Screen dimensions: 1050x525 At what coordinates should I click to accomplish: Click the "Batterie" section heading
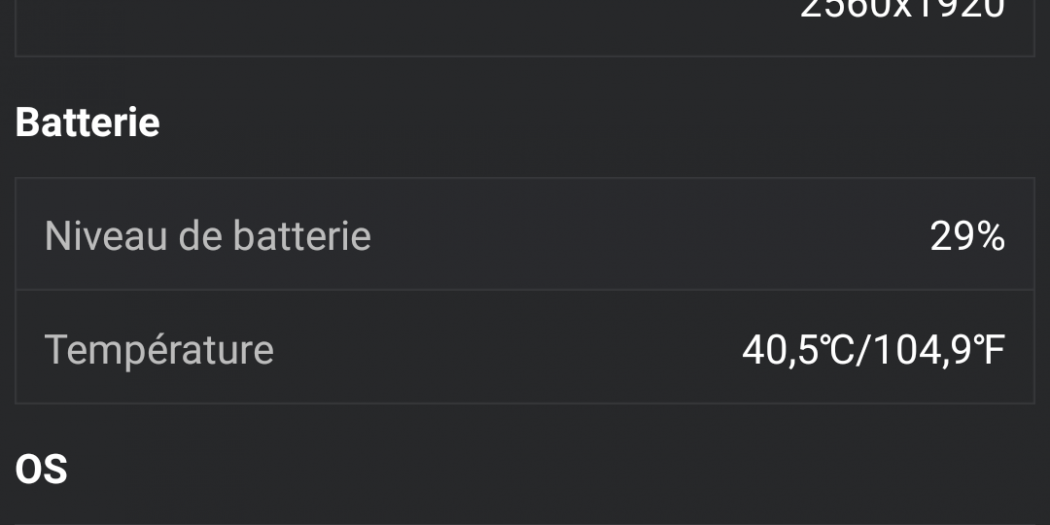(88, 122)
